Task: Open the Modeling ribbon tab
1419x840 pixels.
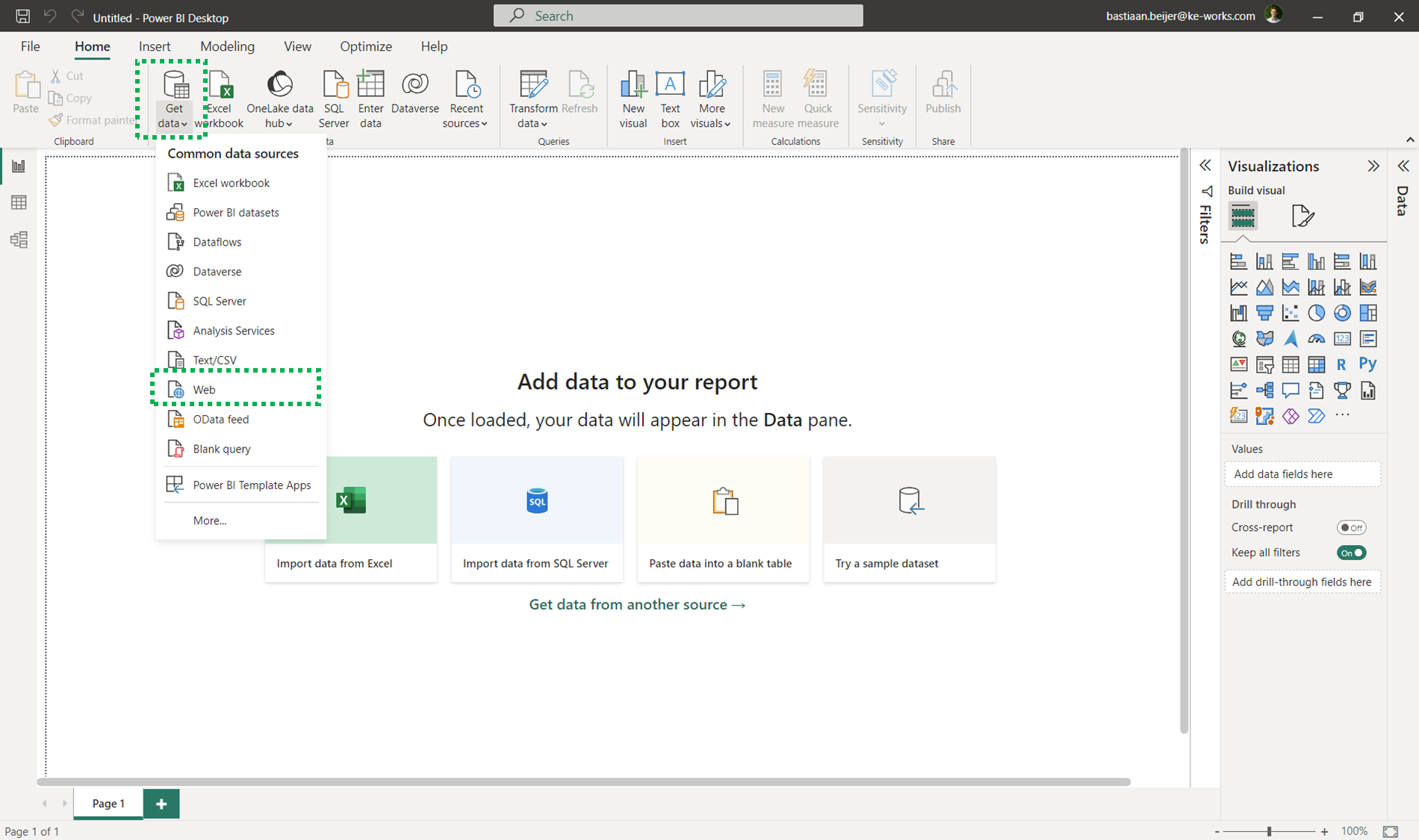Action: 227,46
